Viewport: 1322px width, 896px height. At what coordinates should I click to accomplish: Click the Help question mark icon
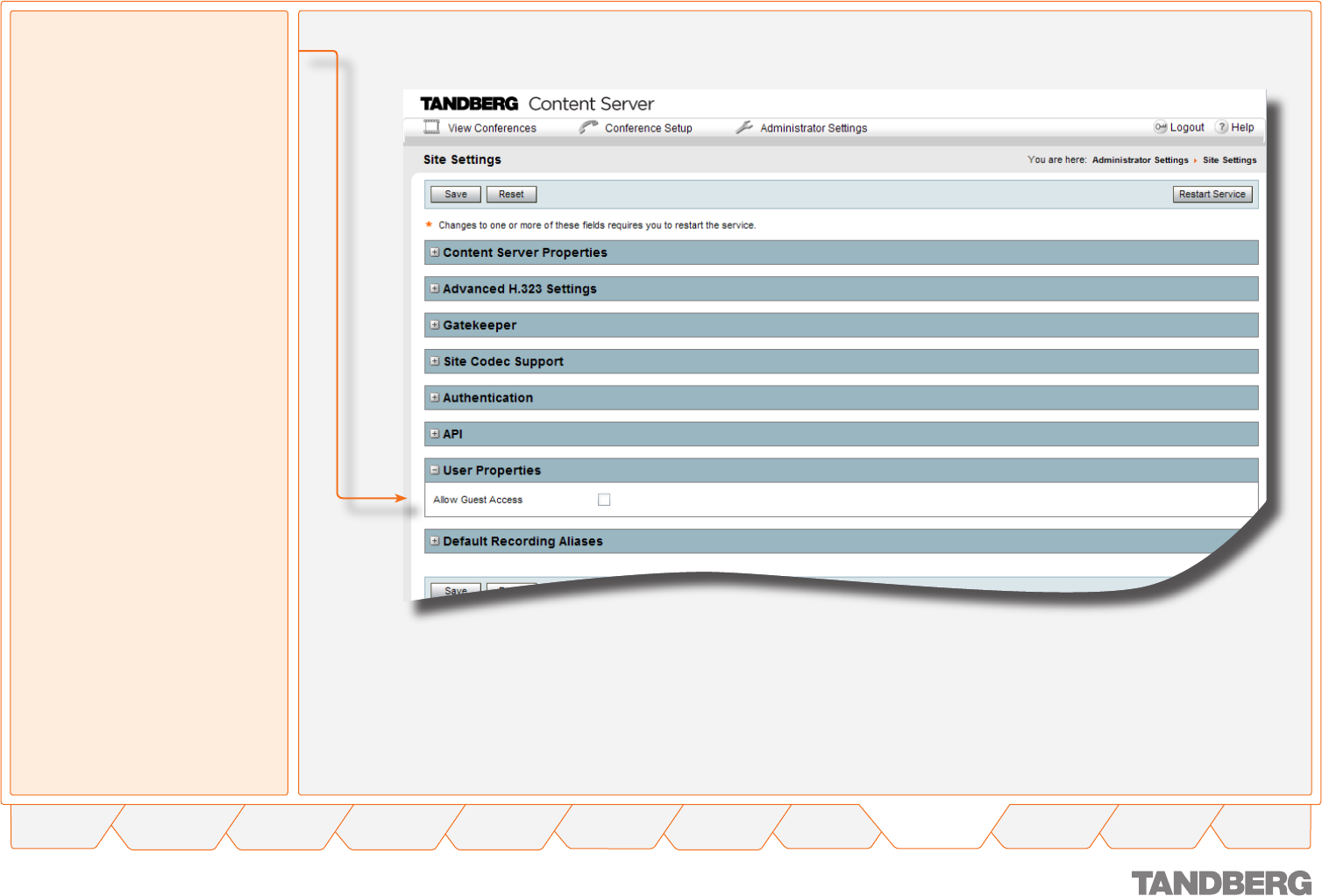coord(1221,127)
